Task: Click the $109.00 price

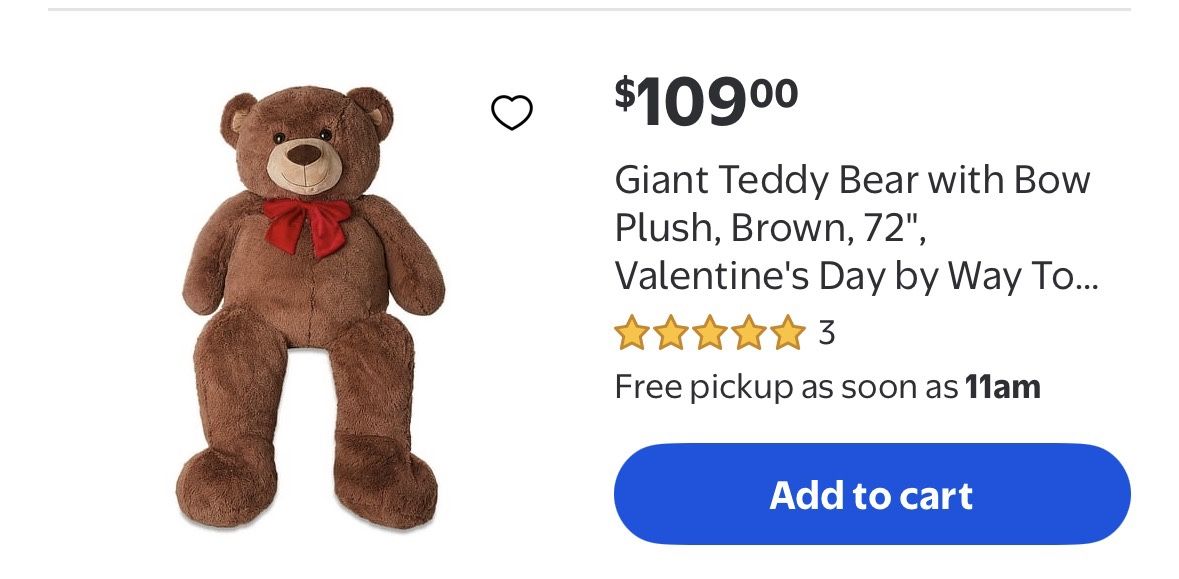Action: 706,101
